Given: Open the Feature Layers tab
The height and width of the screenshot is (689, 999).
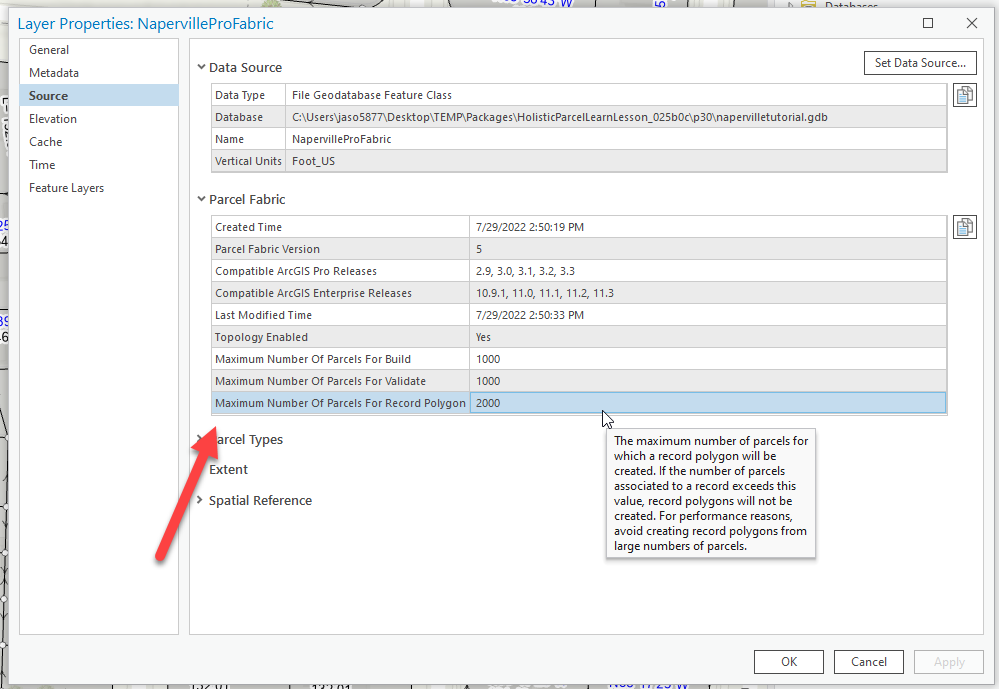Looking at the screenshot, I should click(x=66, y=187).
